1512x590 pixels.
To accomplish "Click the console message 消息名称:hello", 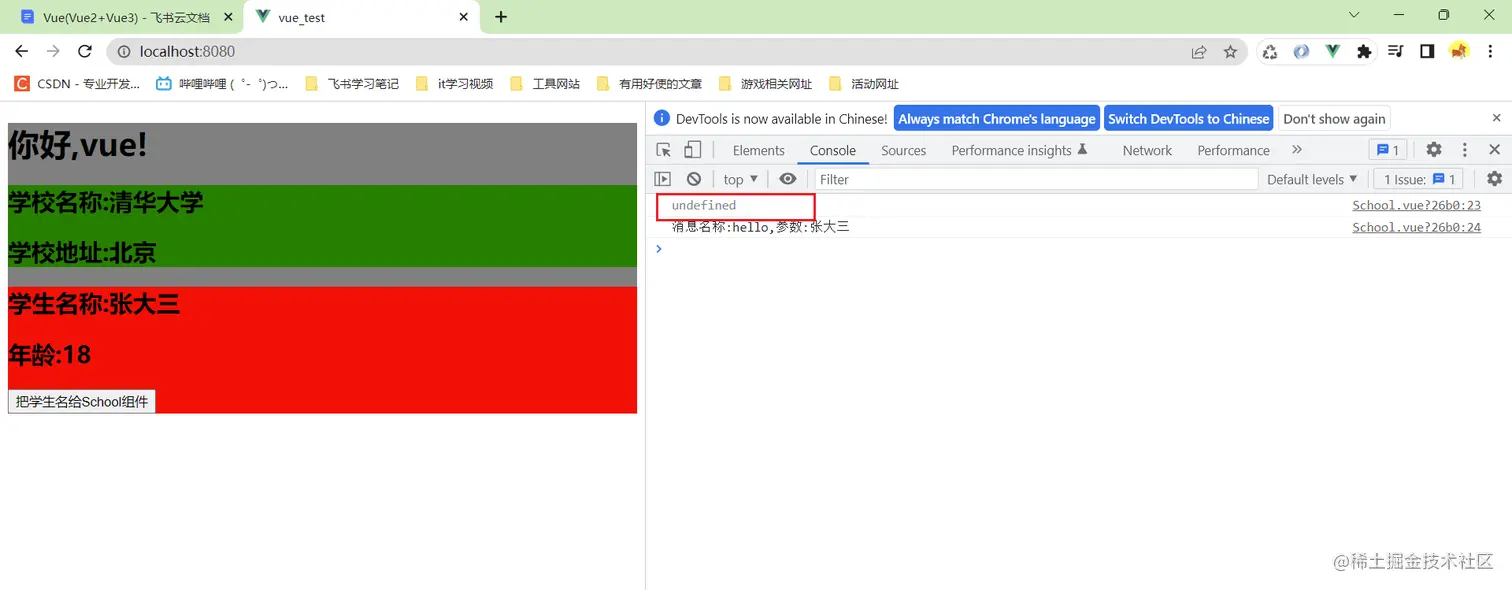I will (761, 227).
